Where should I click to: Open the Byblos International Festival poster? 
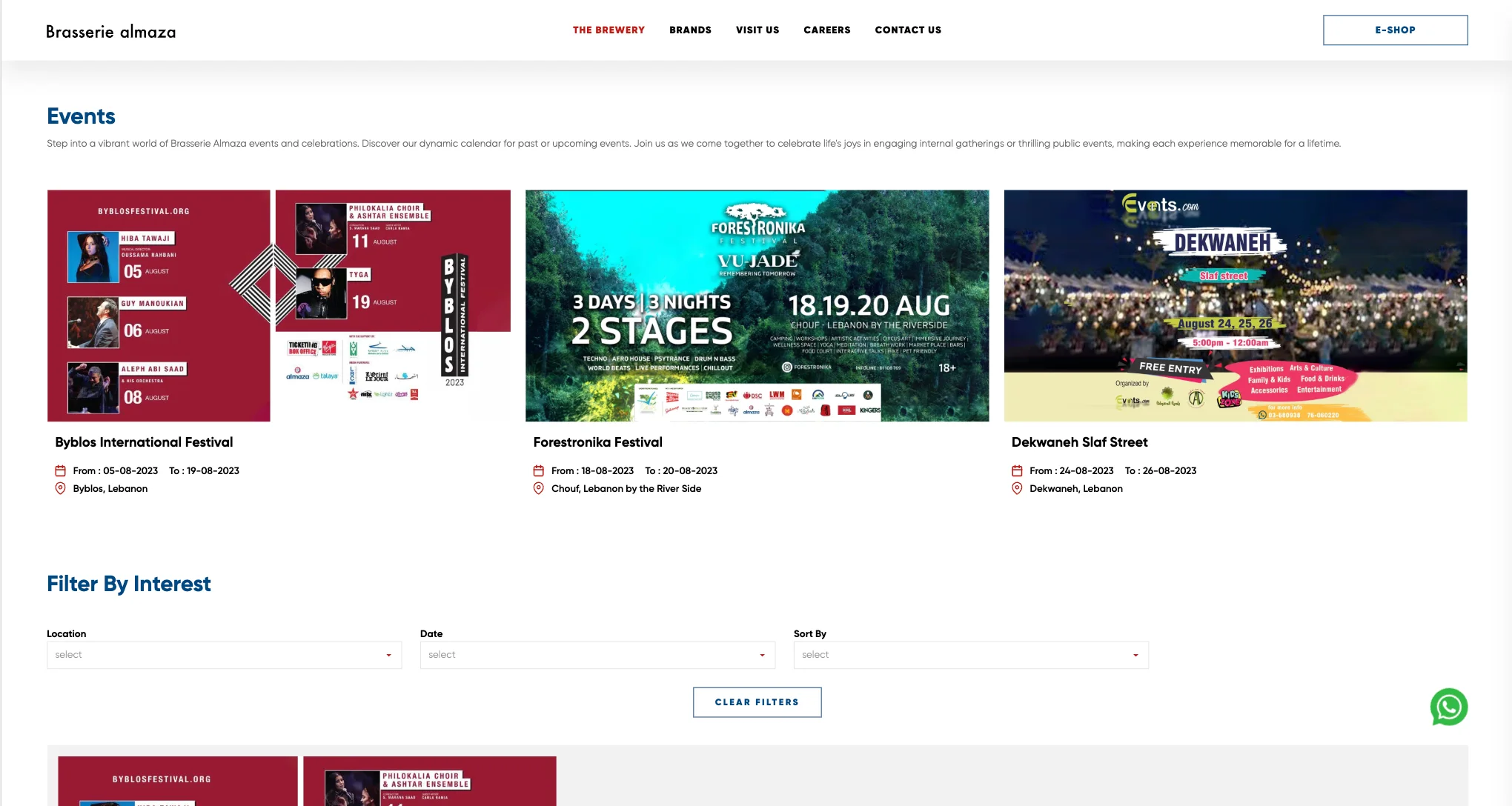point(279,306)
